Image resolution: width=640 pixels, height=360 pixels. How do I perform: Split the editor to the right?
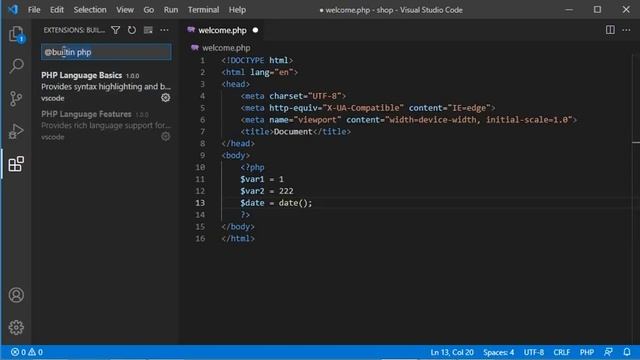click(610, 30)
